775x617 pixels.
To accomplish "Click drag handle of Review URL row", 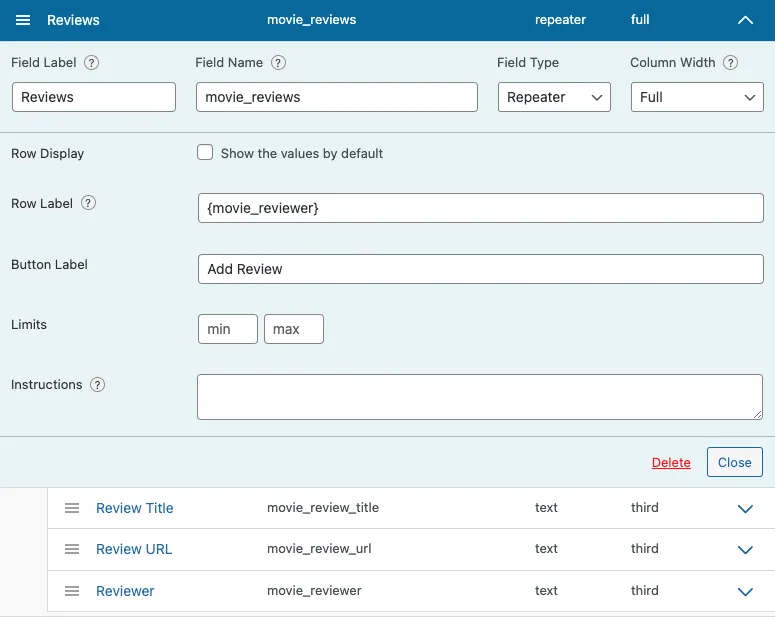I will click(x=72, y=549).
